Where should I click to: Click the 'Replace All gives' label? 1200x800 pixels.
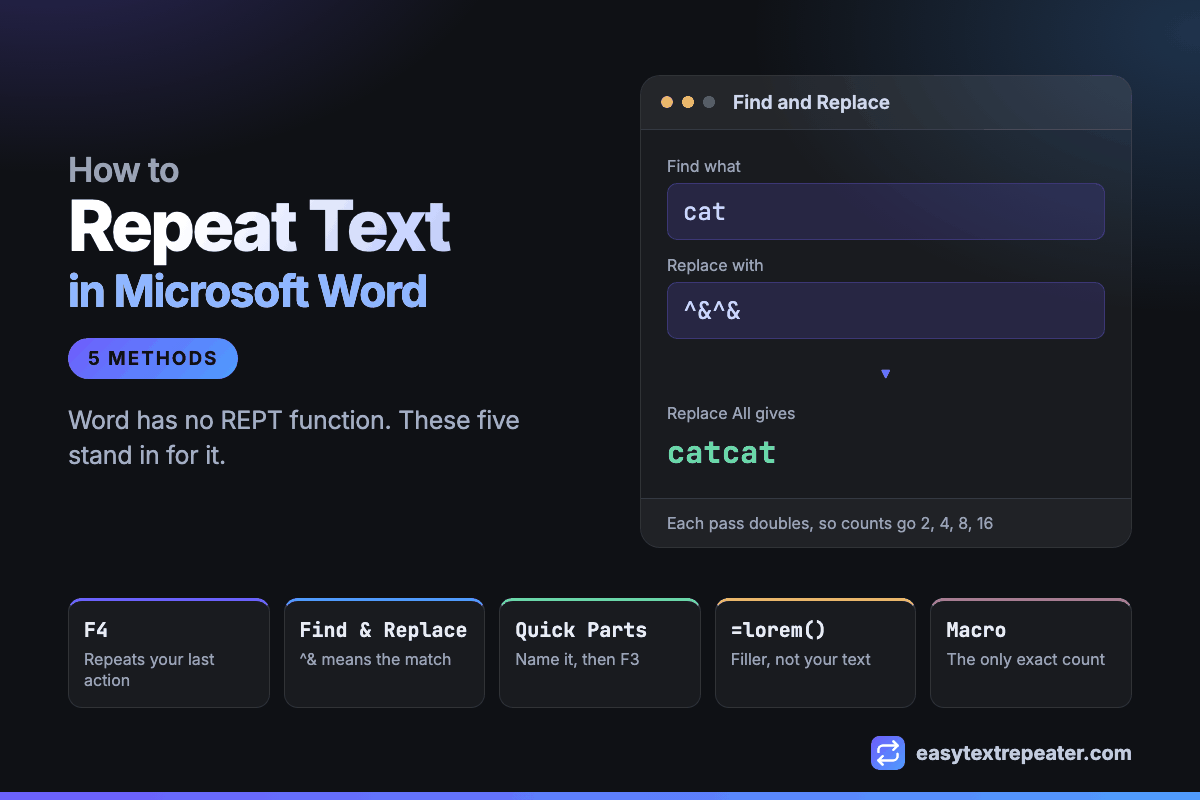(731, 413)
